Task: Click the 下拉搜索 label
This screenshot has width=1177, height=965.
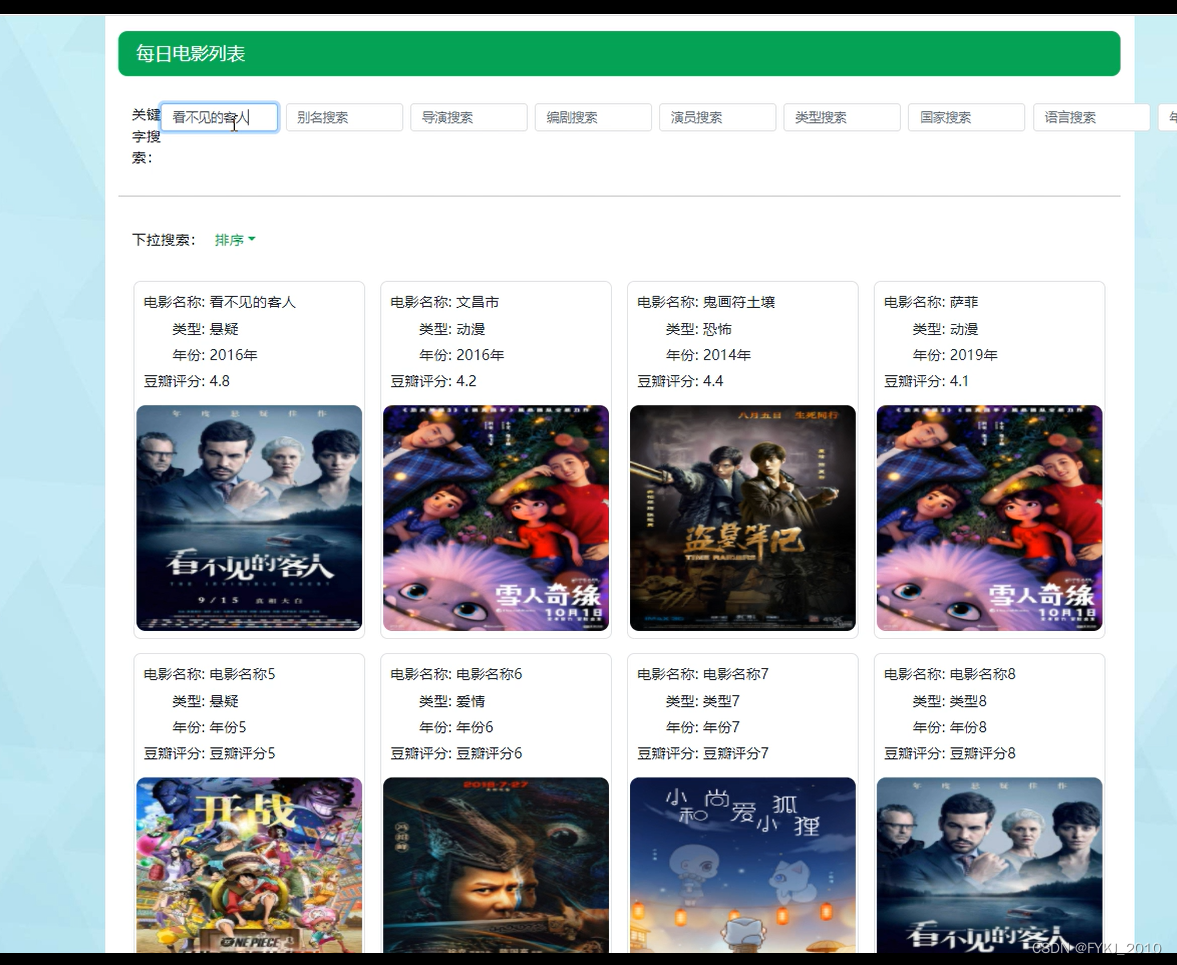Action: point(164,240)
